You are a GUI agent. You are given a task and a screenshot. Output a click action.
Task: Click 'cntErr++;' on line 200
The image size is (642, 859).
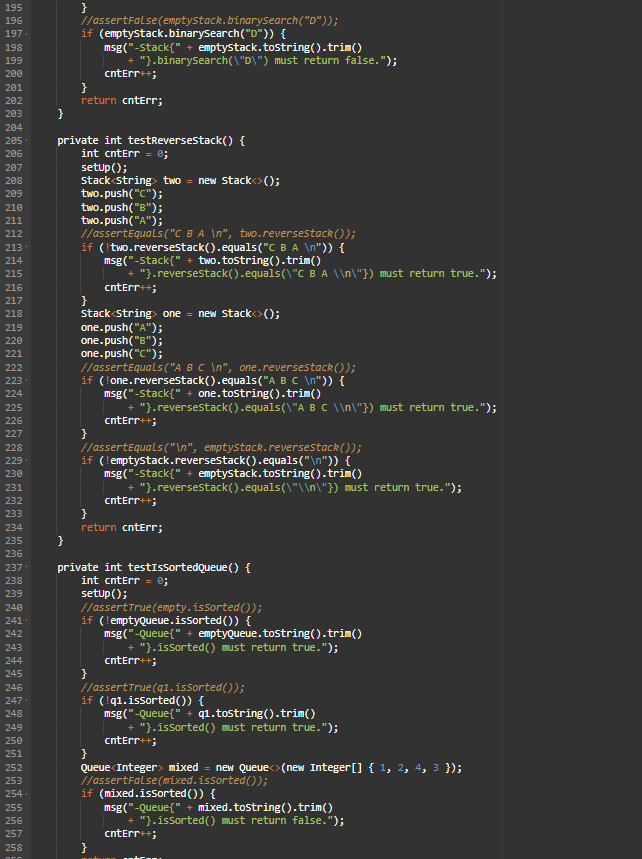[130, 74]
